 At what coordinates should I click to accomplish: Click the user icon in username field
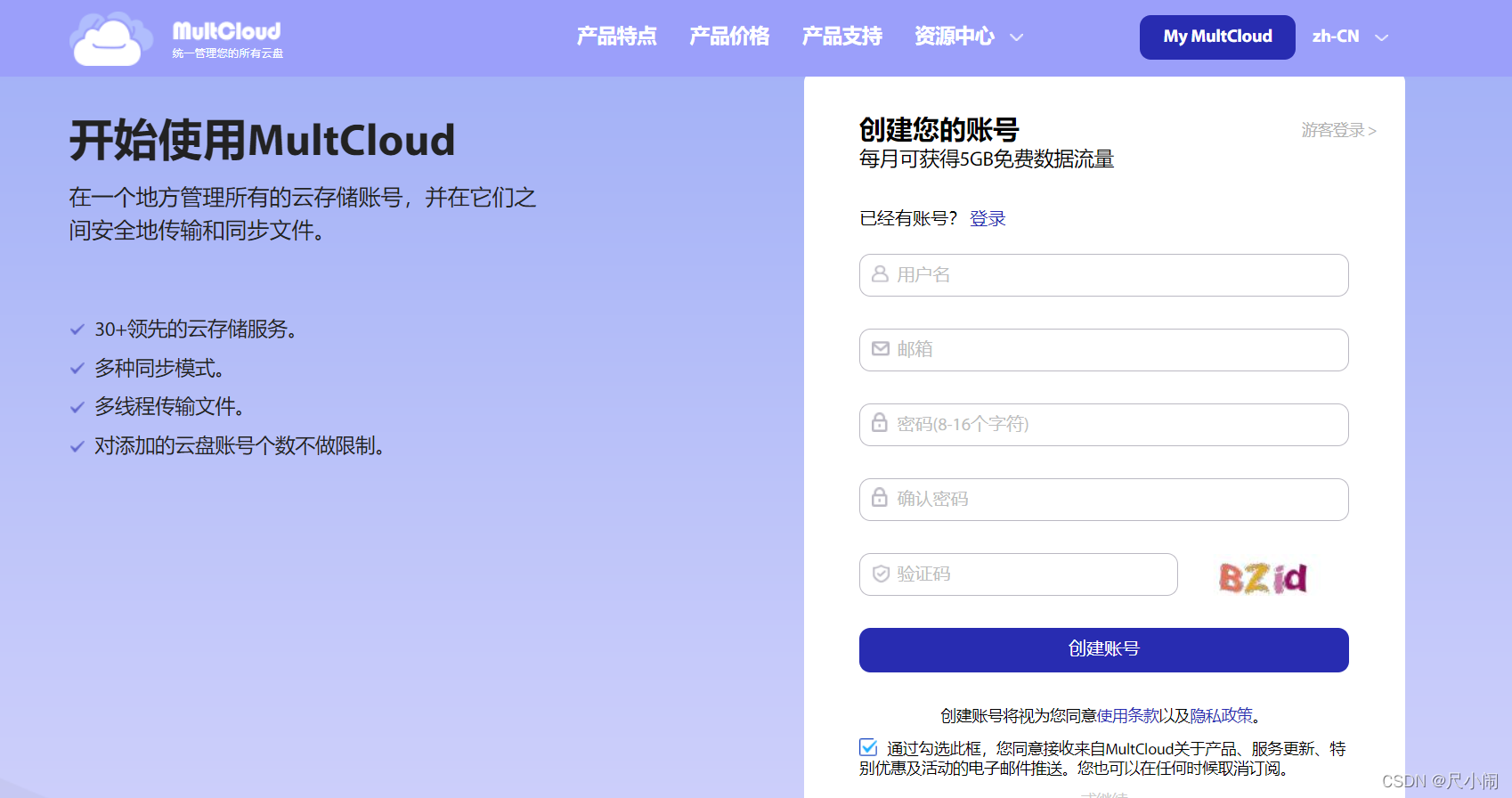(880, 274)
